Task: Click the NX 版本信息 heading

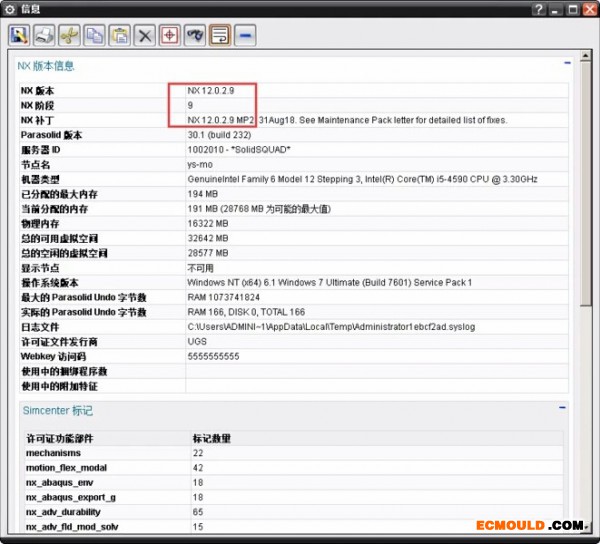Action: tap(46, 66)
